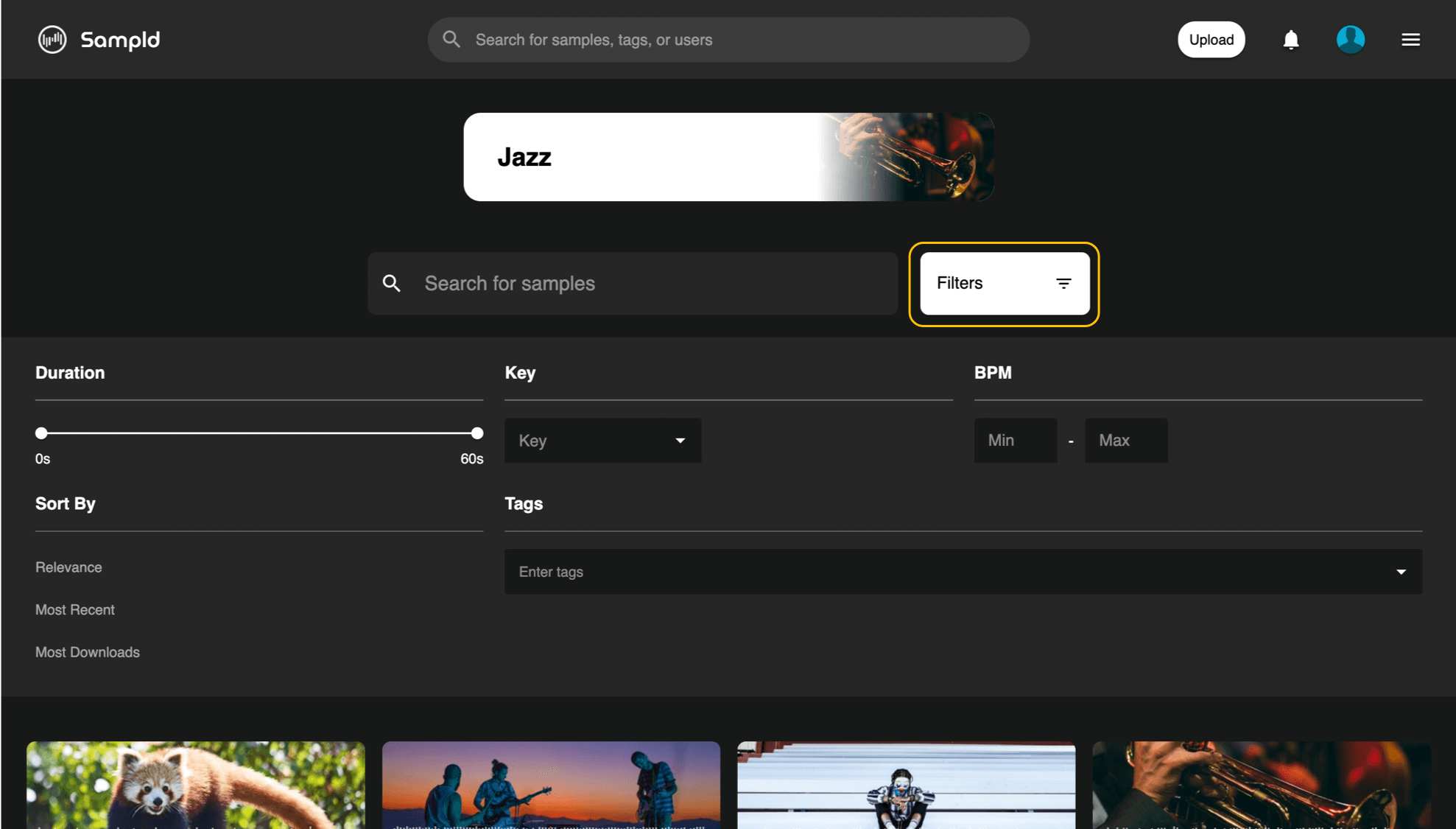
Task: Select Most Downloads sort option
Action: tap(87, 651)
